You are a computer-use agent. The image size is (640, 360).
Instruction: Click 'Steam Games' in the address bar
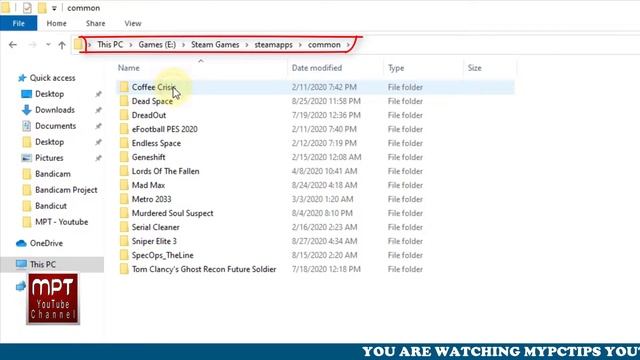point(215,44)
